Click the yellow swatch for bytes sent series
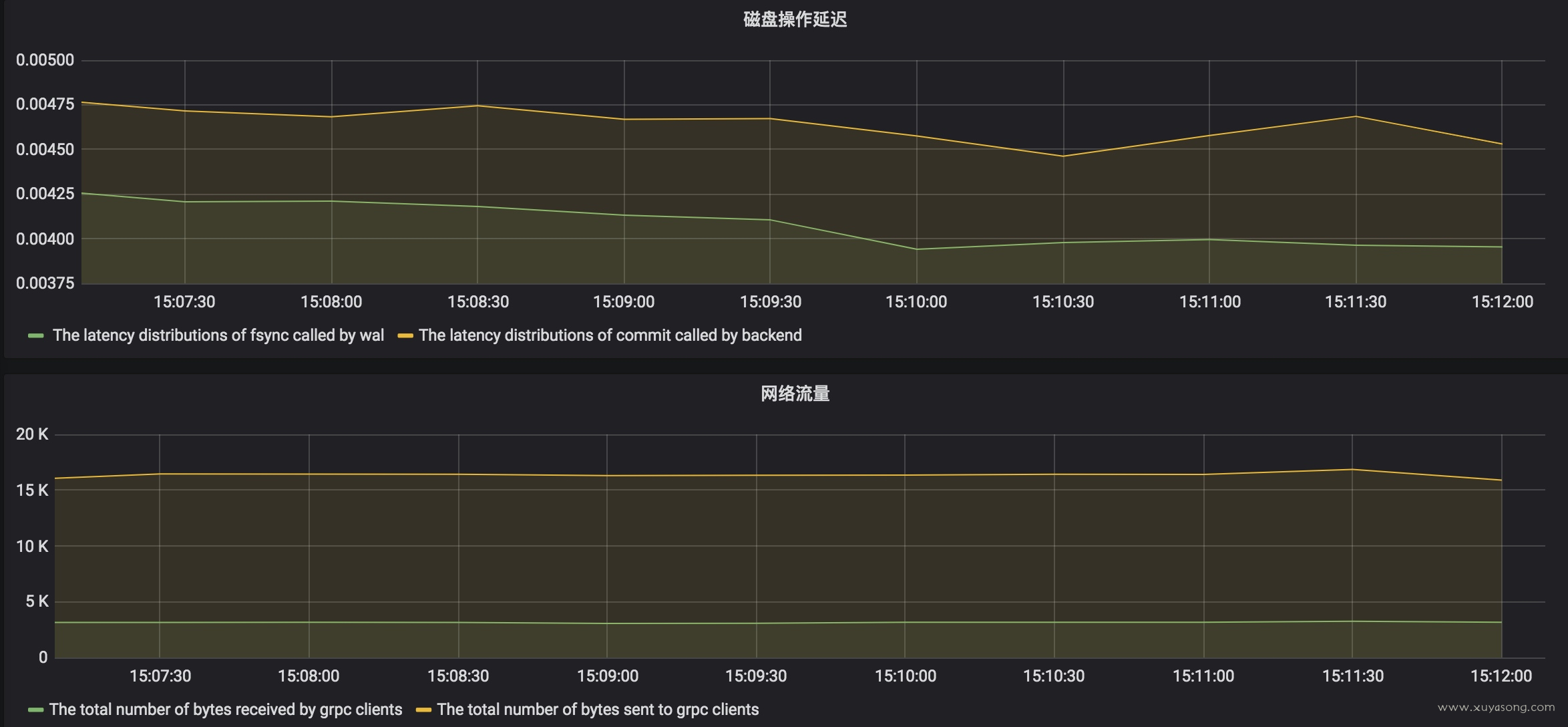1568x727 pixels. click(x=423, y=710)
